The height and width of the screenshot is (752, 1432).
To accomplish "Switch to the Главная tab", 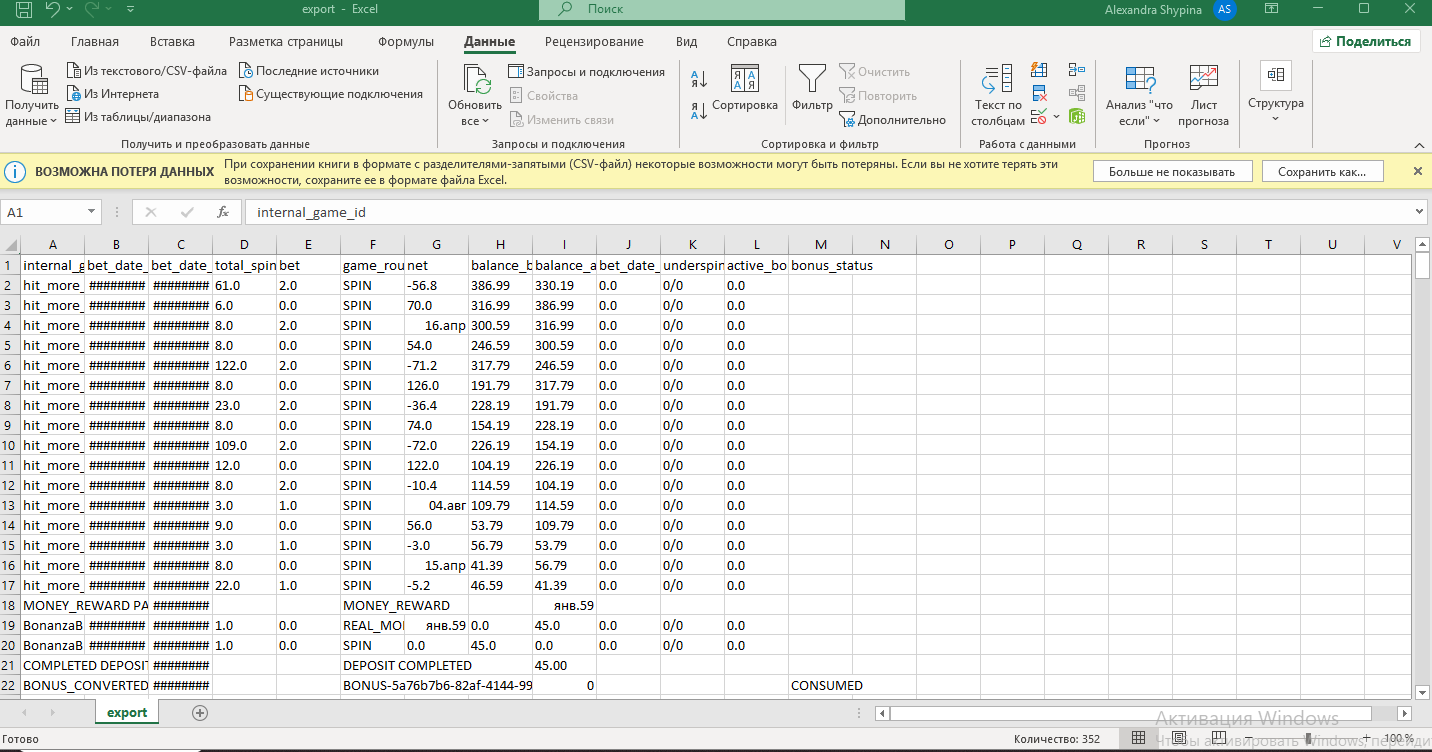I will click(x=95, y=42).
